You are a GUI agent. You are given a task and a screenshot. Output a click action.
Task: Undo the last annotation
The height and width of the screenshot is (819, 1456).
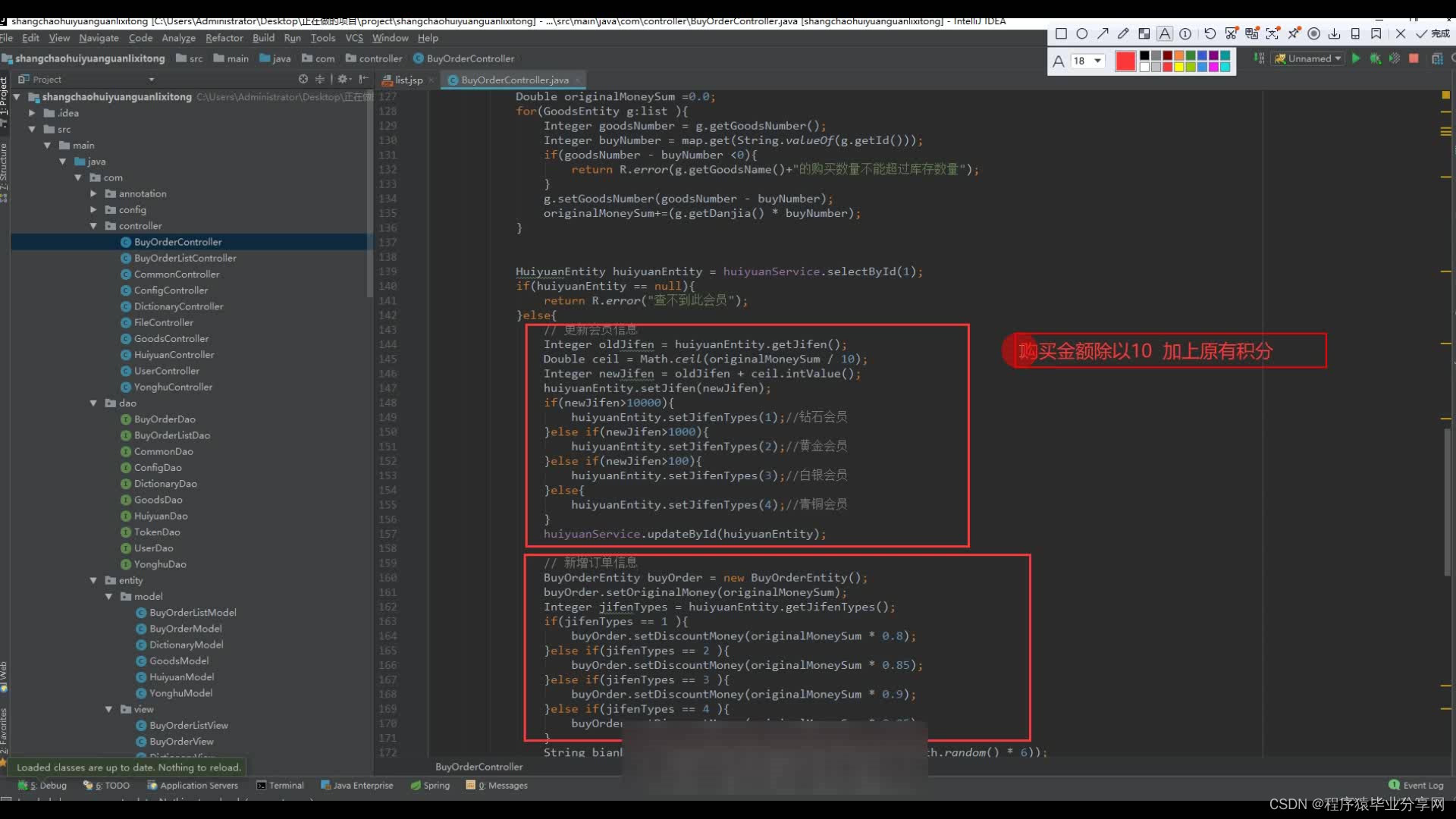coord(1210,33)
